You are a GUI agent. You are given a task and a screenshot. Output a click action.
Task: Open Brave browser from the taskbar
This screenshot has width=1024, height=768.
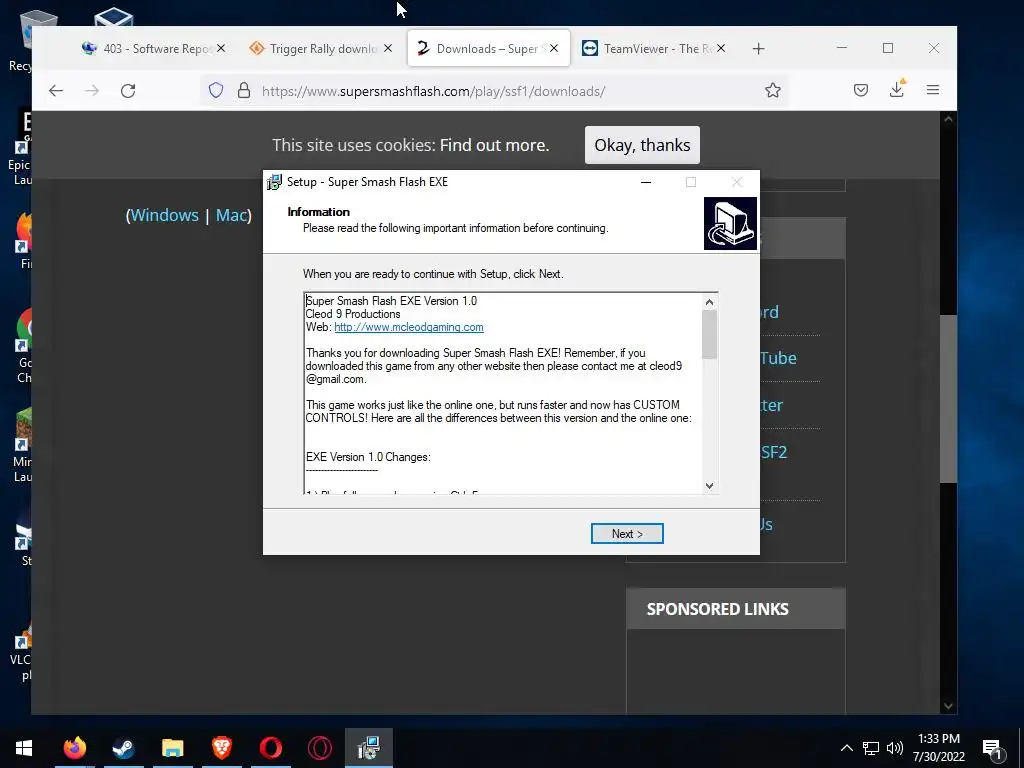click(221, 748)
